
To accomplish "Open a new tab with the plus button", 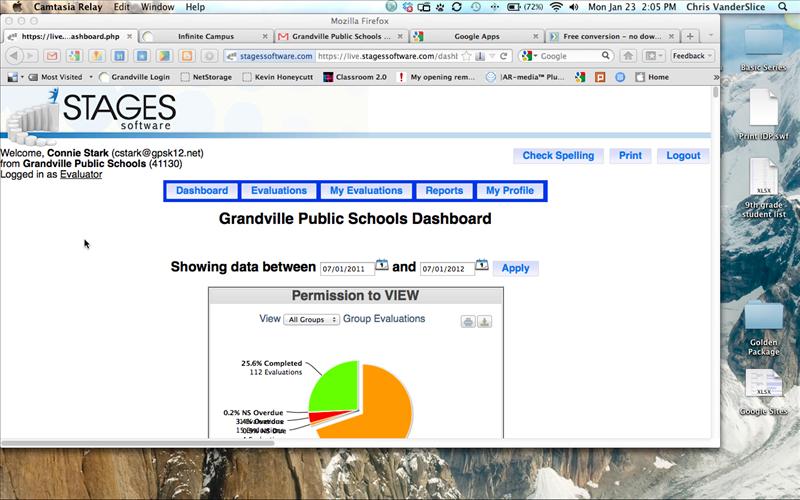I will point(690,36).
